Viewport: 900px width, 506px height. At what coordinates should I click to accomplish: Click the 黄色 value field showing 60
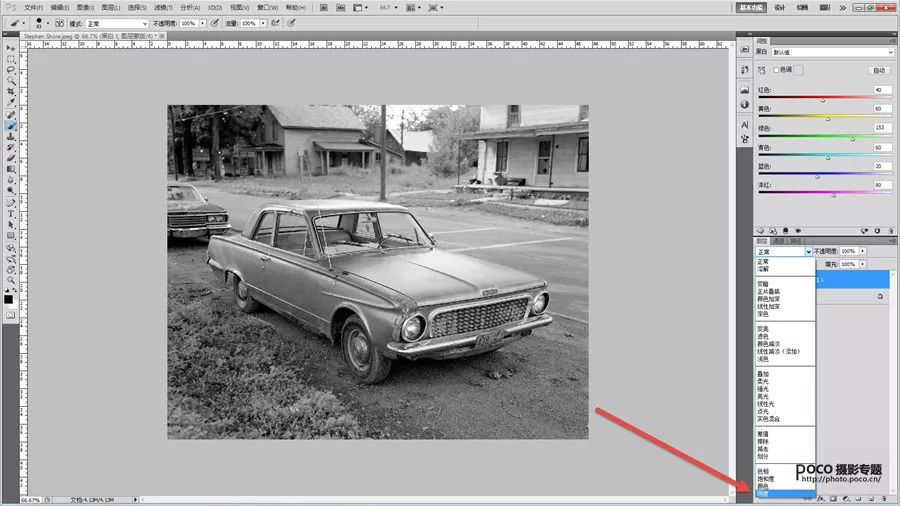(882, 108)
